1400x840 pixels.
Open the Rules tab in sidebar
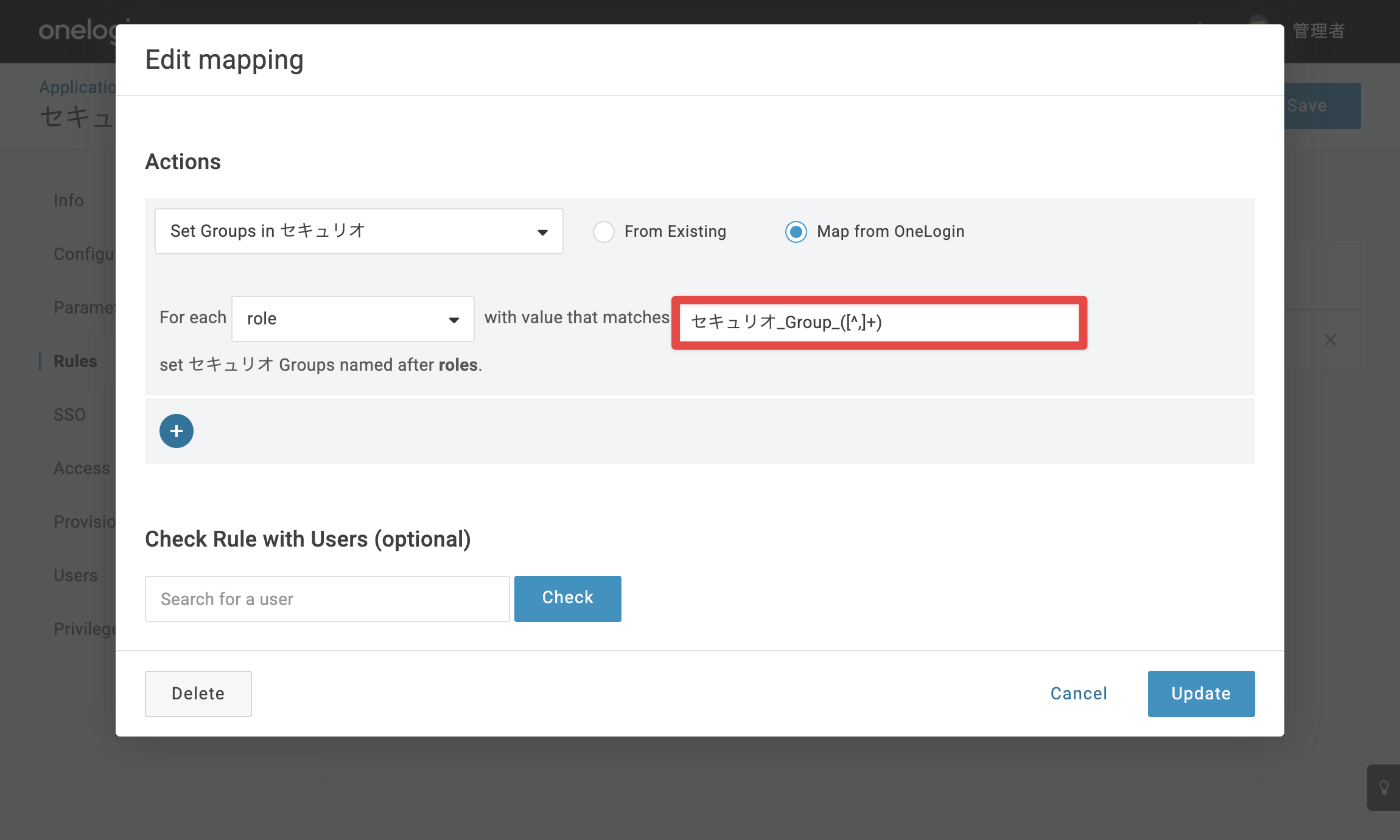[75, 361]
